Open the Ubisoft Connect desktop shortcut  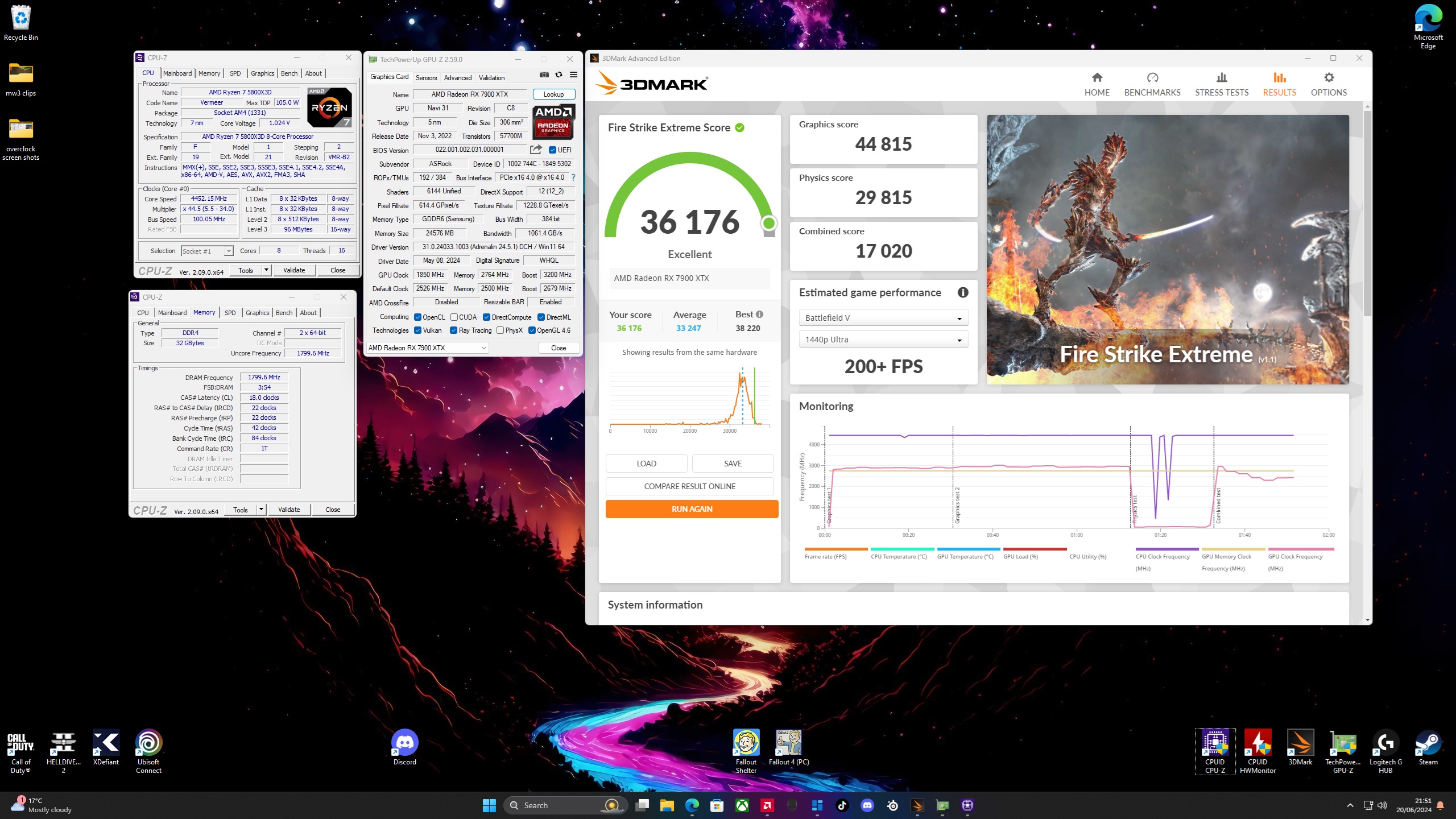(x=148, y=752)
